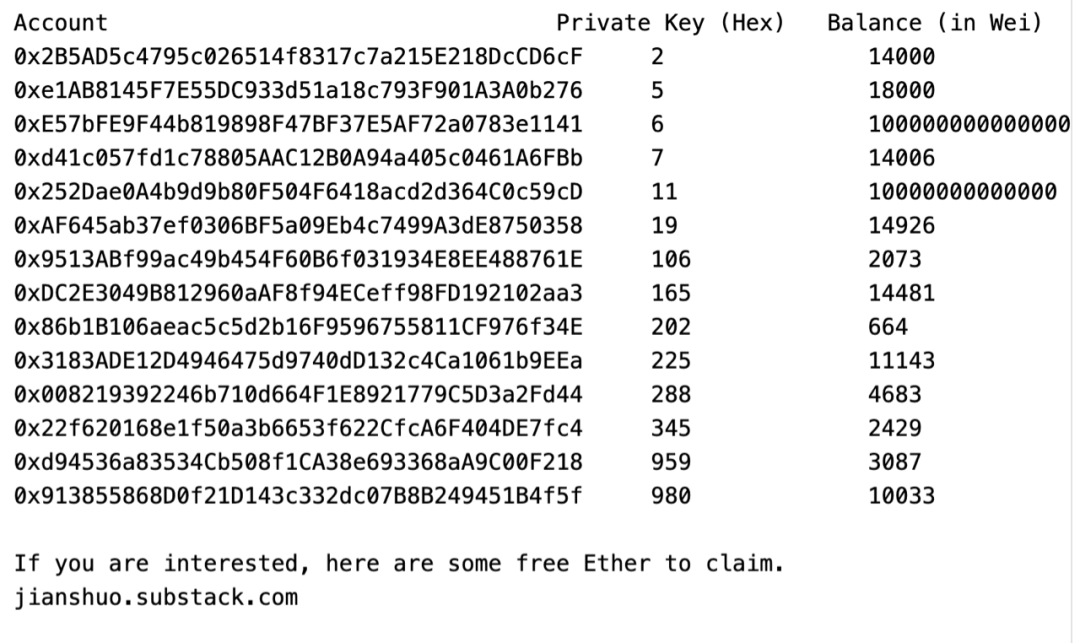Click the 100000000000000 balance value
1080x643 pixels.
969,124
